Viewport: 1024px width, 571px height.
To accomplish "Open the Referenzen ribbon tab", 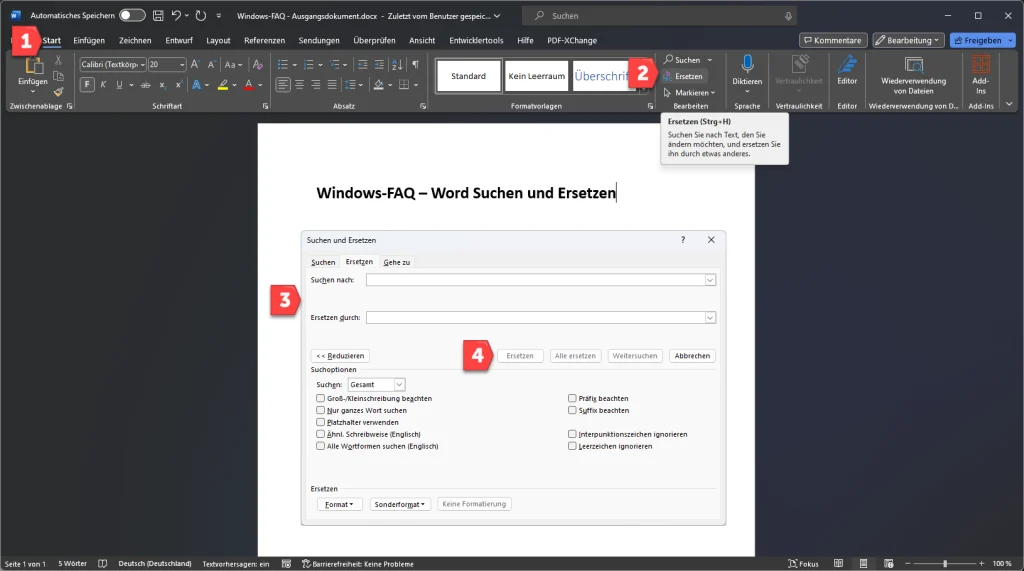I will (264, 41).
